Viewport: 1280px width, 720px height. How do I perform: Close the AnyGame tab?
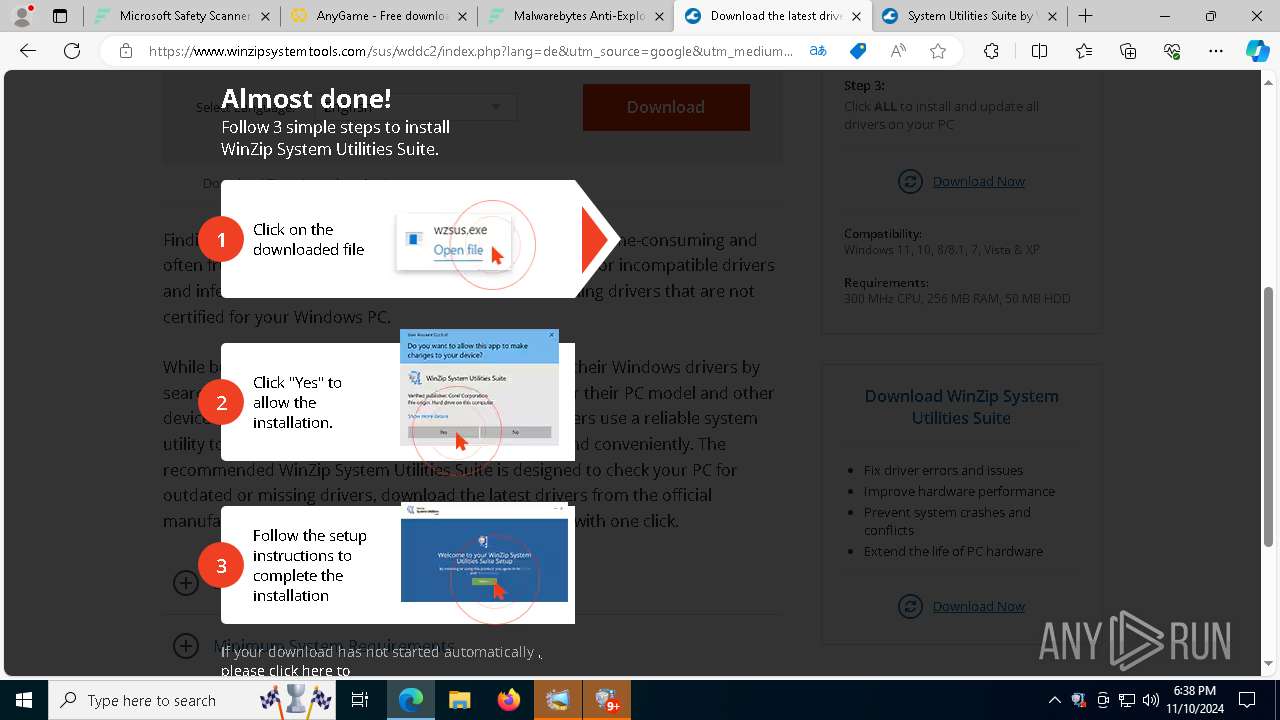click(462, 16)
